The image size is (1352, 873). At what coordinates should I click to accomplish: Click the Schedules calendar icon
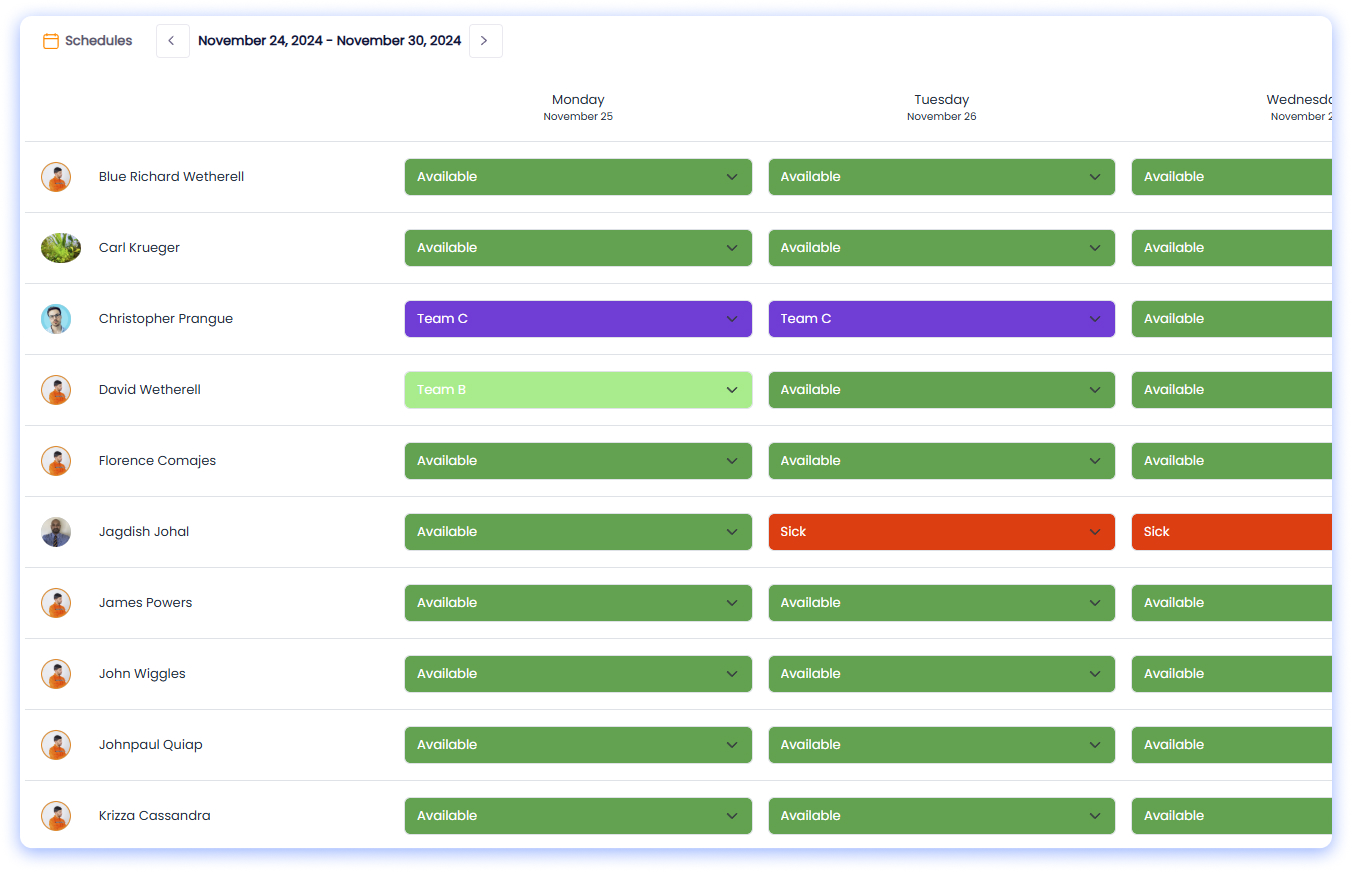click(50, 41)
